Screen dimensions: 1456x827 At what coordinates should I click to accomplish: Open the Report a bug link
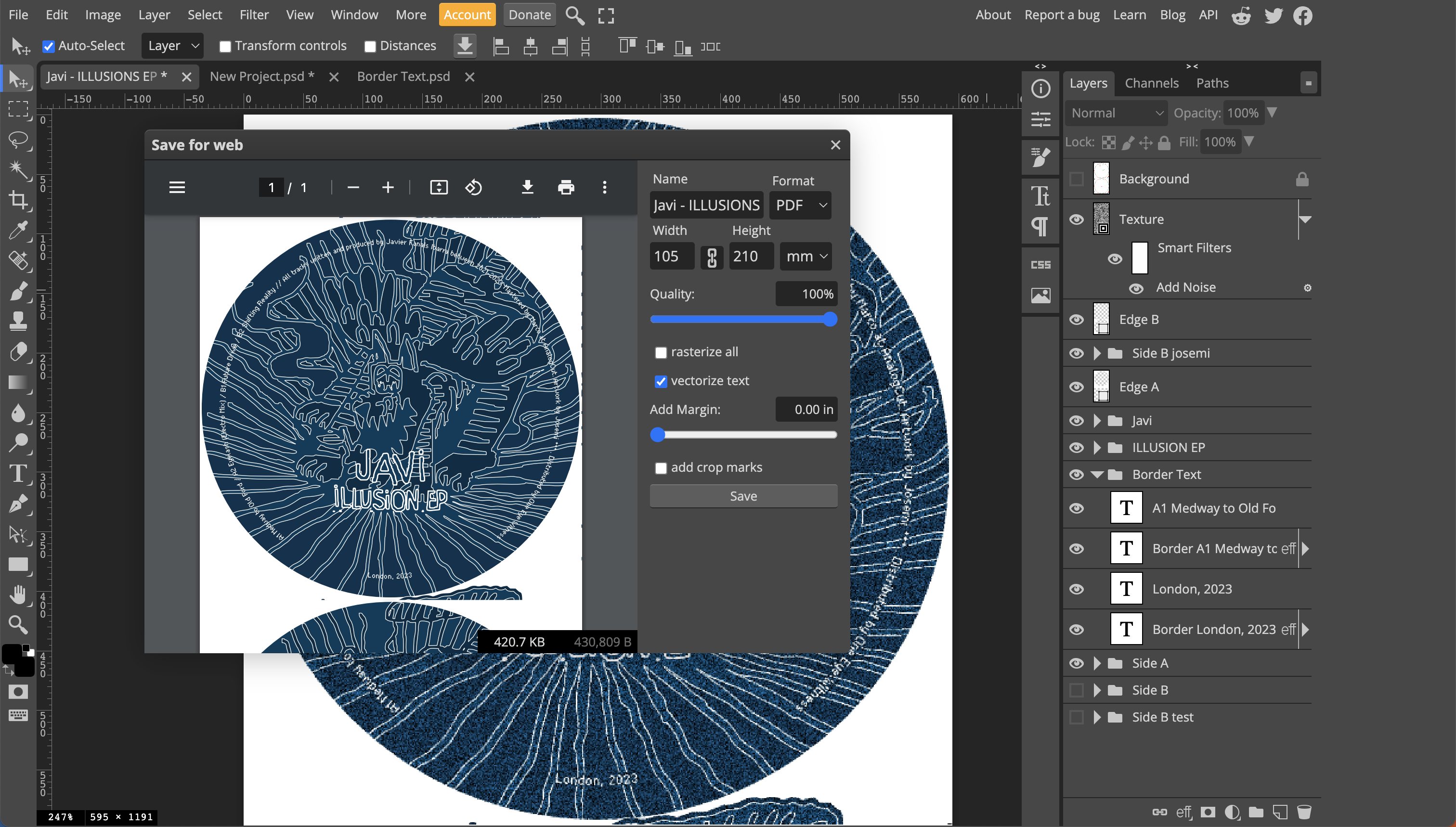click(1061, 15)
